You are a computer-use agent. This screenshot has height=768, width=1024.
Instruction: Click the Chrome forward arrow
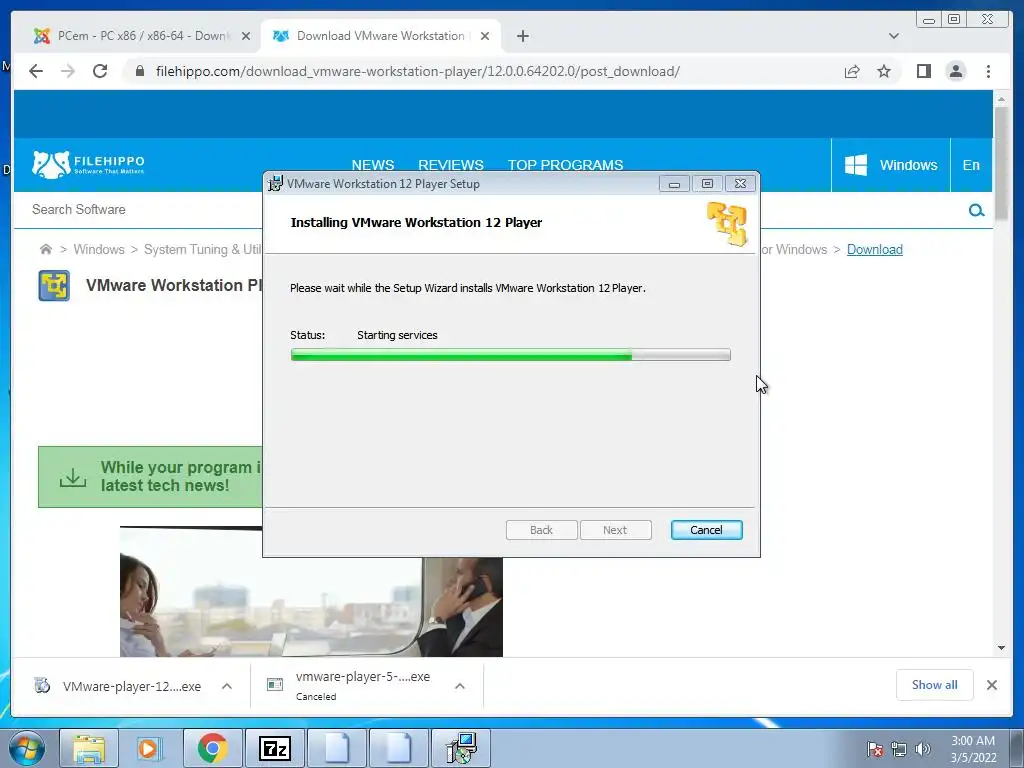coord(68,71)
